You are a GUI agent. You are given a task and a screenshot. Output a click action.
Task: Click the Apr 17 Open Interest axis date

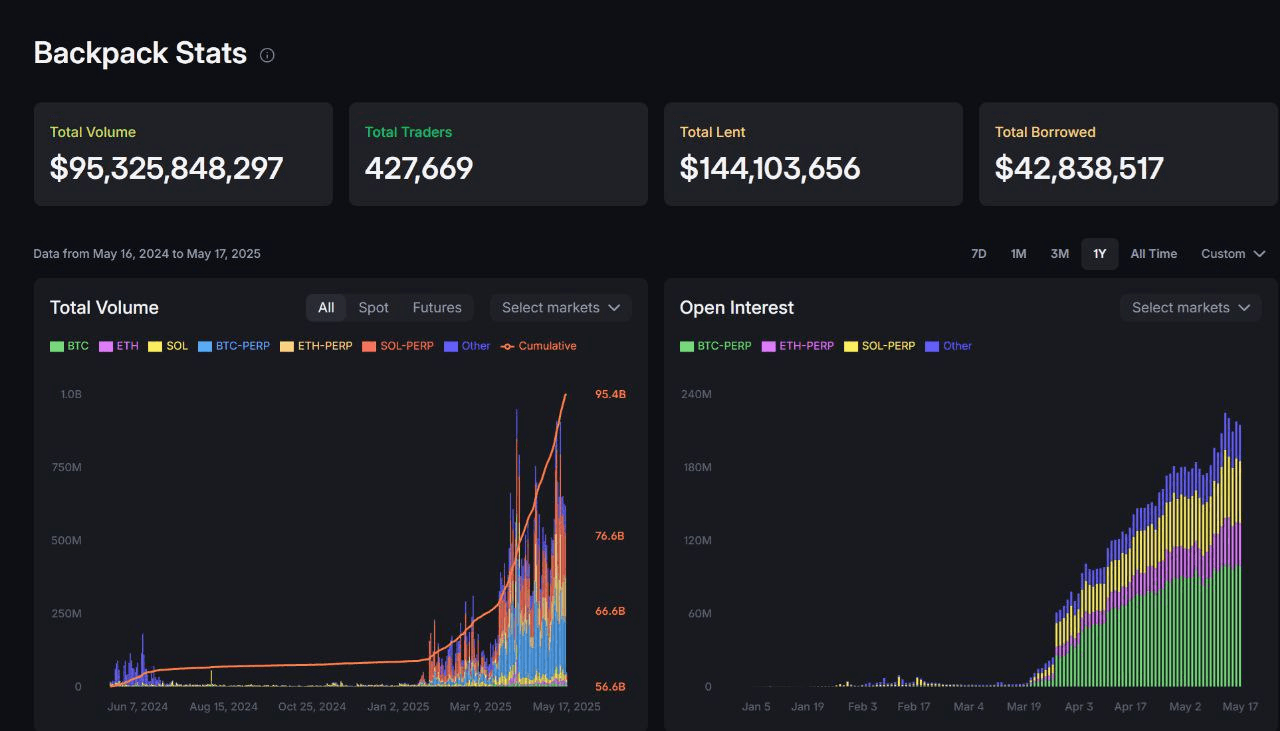coord(1130,707)
